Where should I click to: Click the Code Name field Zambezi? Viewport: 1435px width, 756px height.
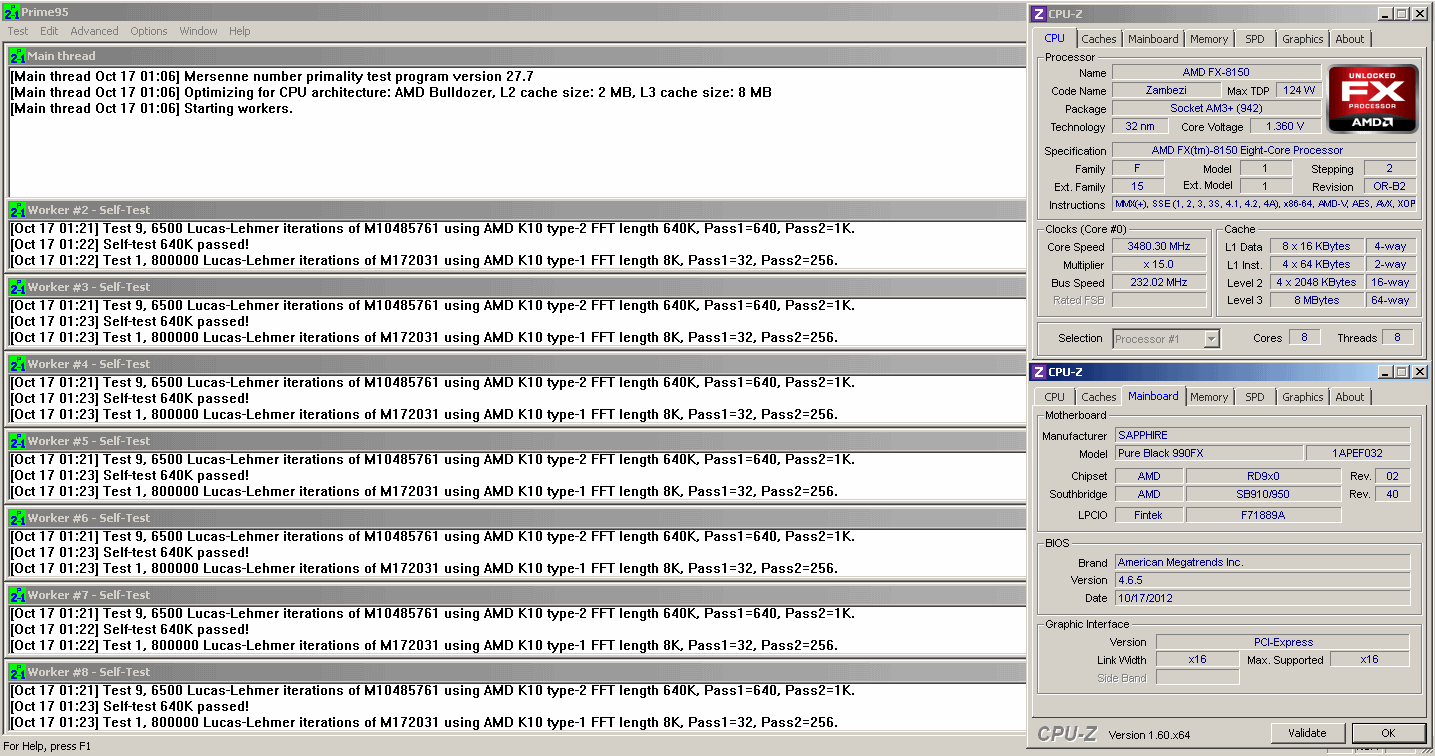pyautogui.click(x=1167, y=90)
